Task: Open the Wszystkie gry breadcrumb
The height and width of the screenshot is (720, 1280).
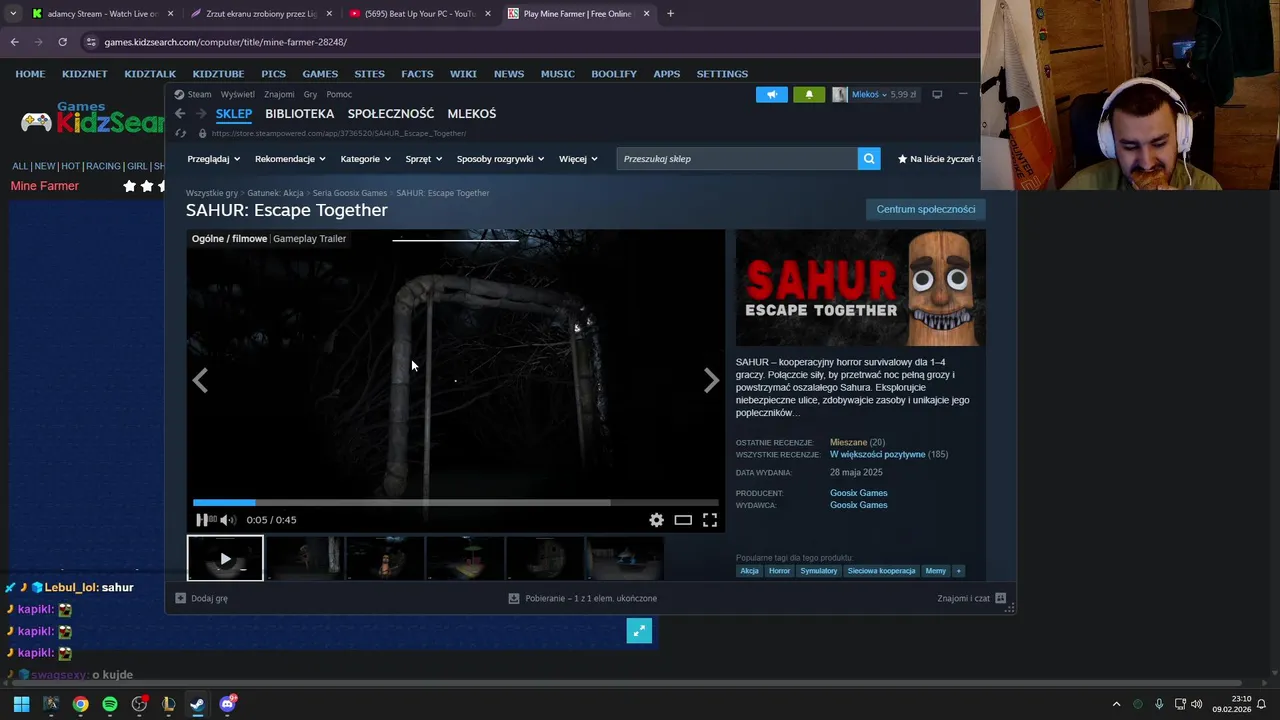Action: coord(212,193)
